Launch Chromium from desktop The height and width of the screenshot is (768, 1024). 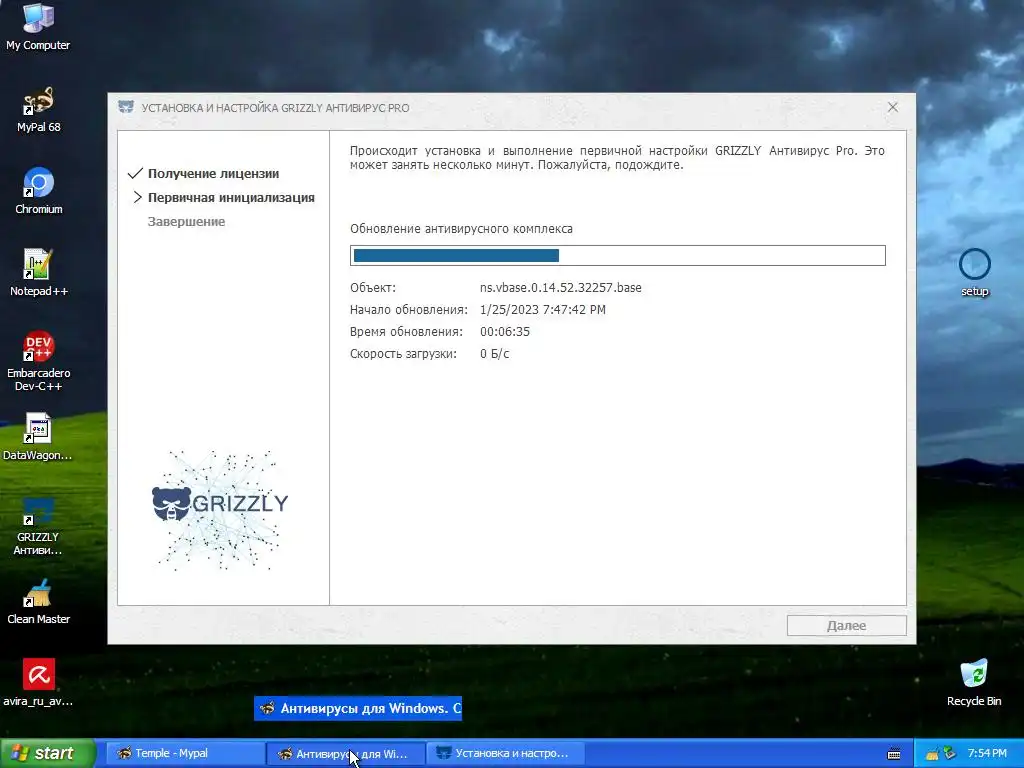click(x=38, y=191)
